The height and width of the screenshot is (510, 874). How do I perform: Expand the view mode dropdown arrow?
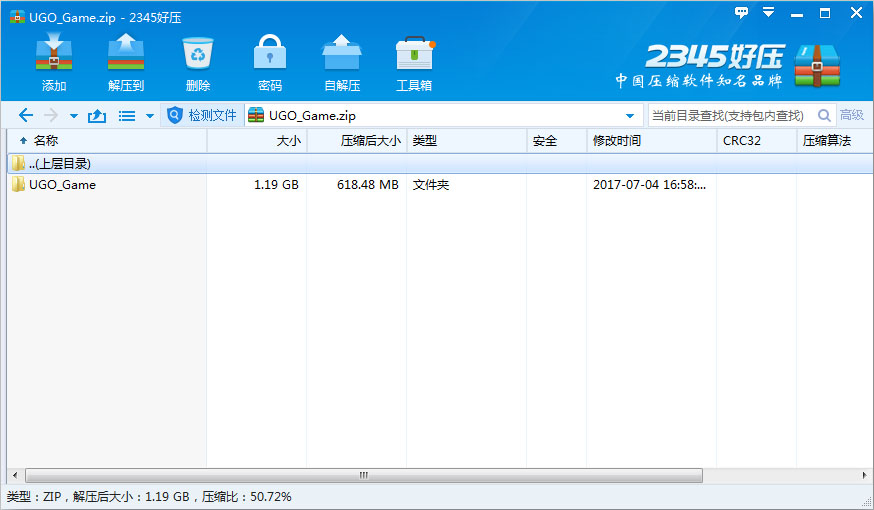pyautogui.click(x=149, y=116)
